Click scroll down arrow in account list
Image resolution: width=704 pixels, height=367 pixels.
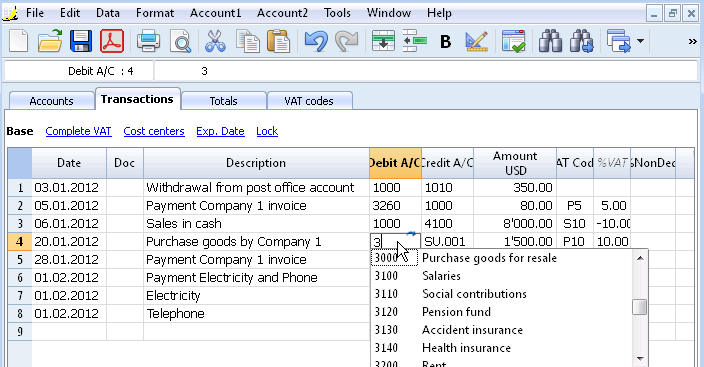click(640, 358)
